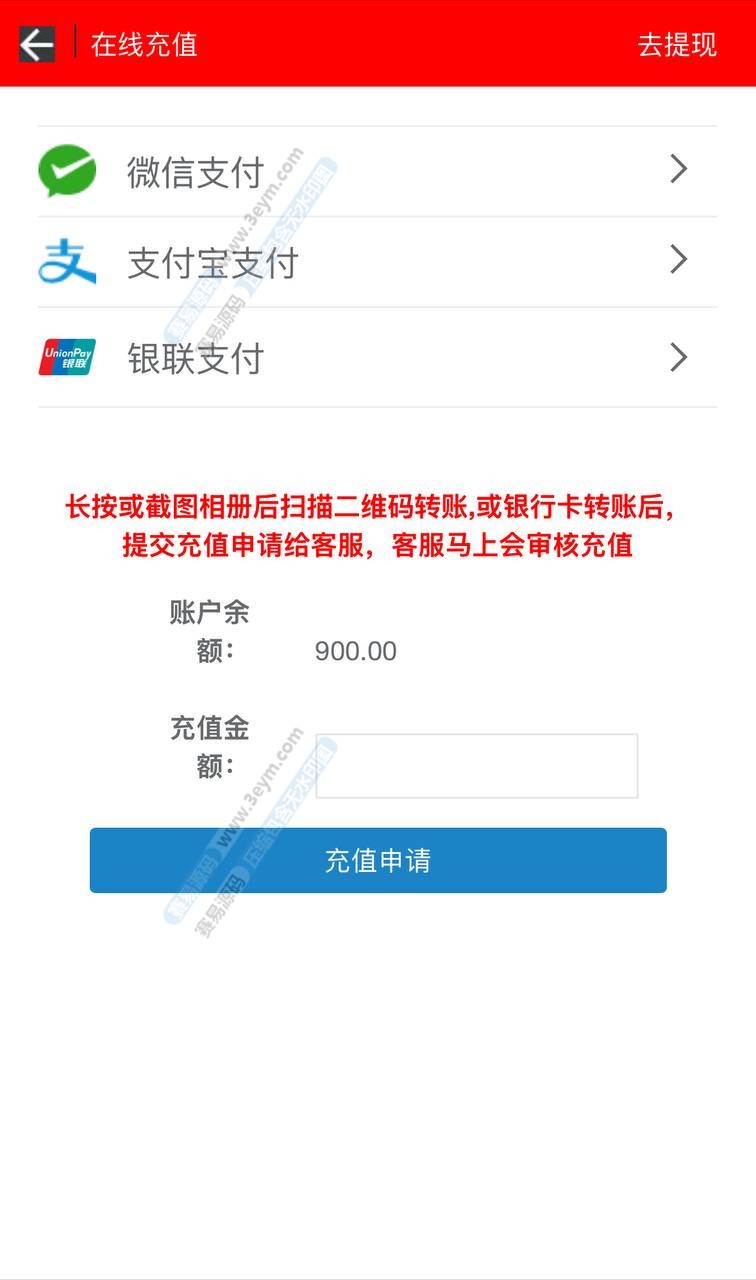The width and height of the screenshot is (756, 1280).
Task: Focus the 充值金额 input field
Action: 477,766
